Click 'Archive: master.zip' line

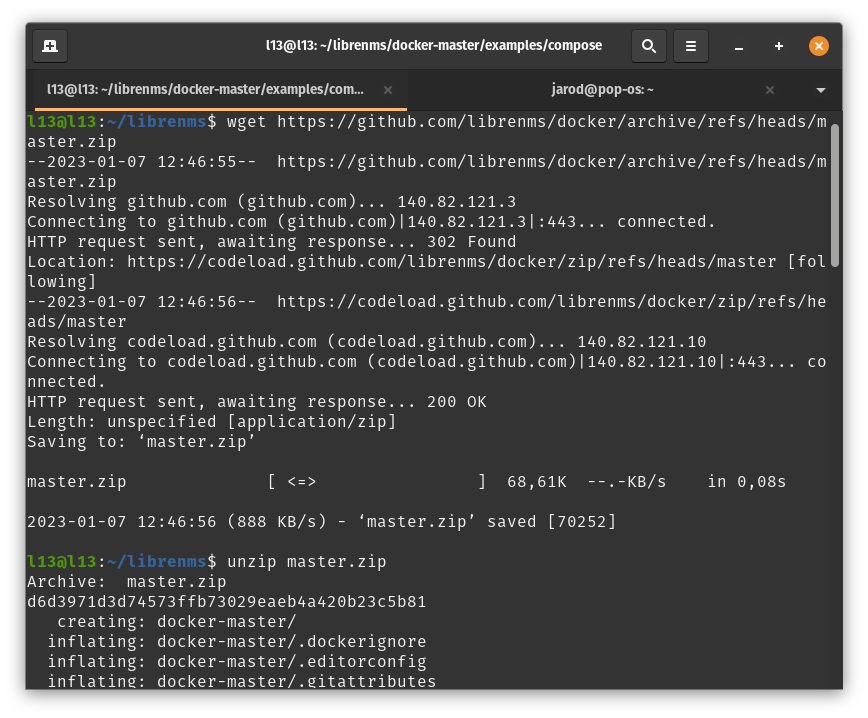click(x=127, y=582)
